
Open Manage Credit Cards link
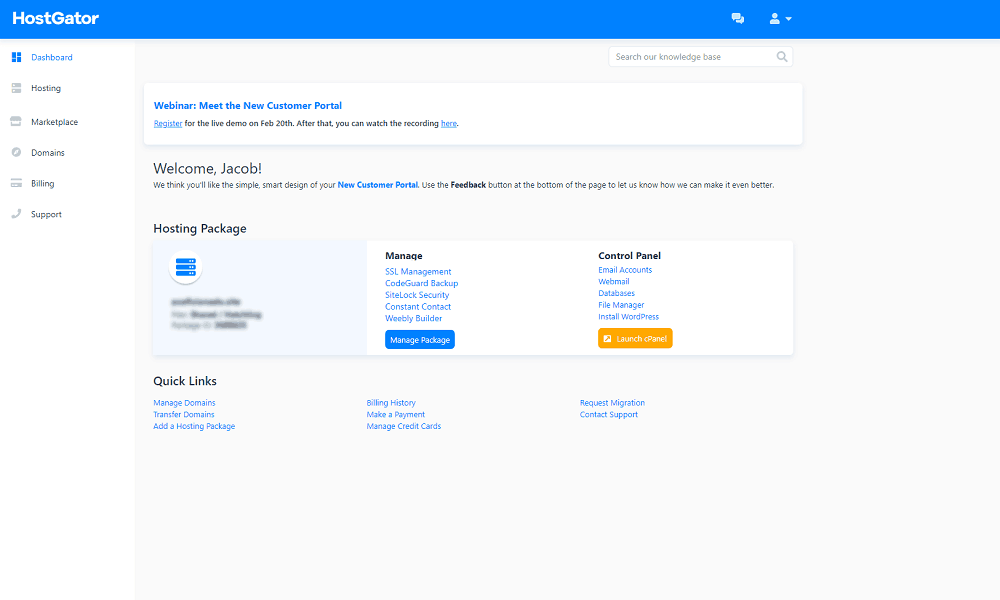click(404, 426)
